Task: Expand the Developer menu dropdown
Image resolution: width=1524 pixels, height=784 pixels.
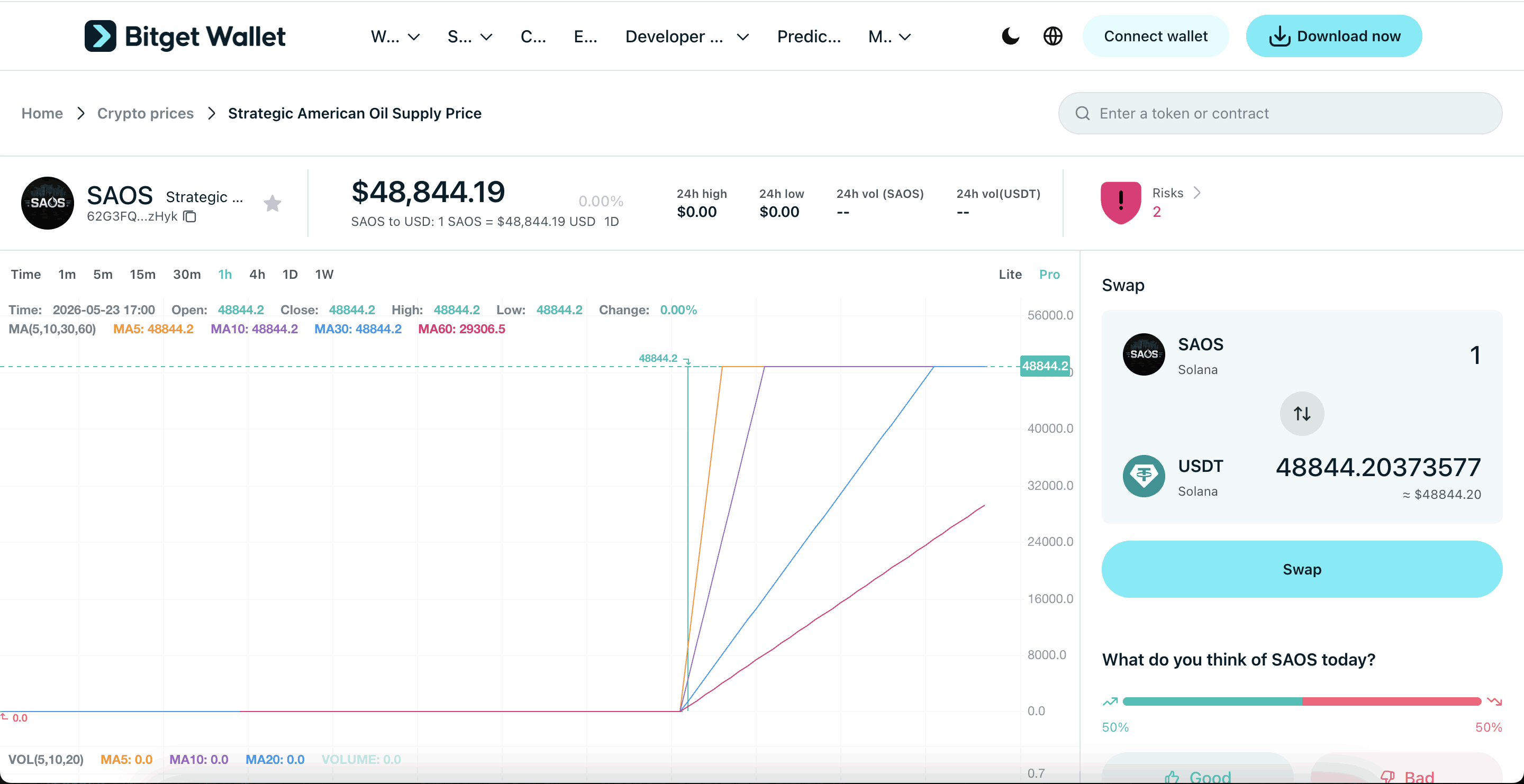Action: coord(687,37)
